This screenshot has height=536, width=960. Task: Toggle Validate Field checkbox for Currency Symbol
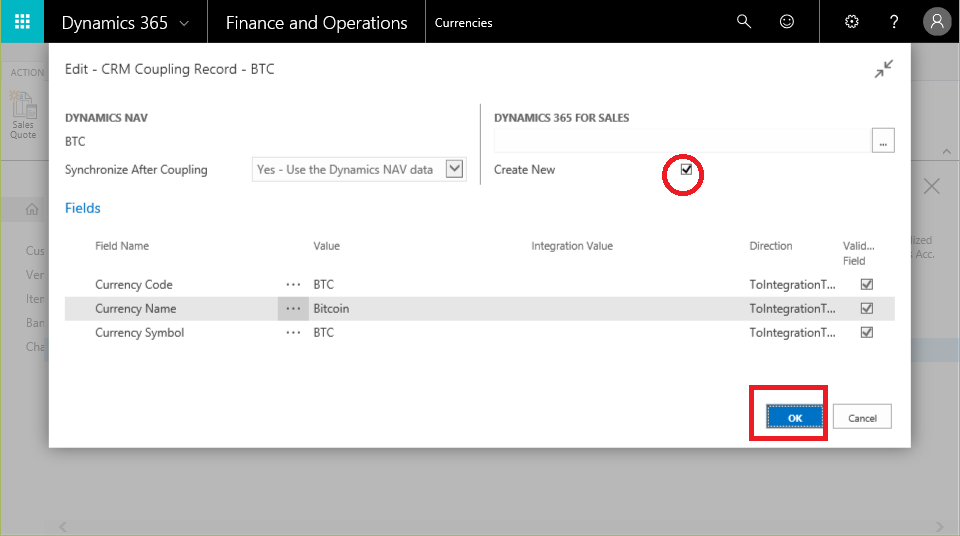tap(867, 333)
